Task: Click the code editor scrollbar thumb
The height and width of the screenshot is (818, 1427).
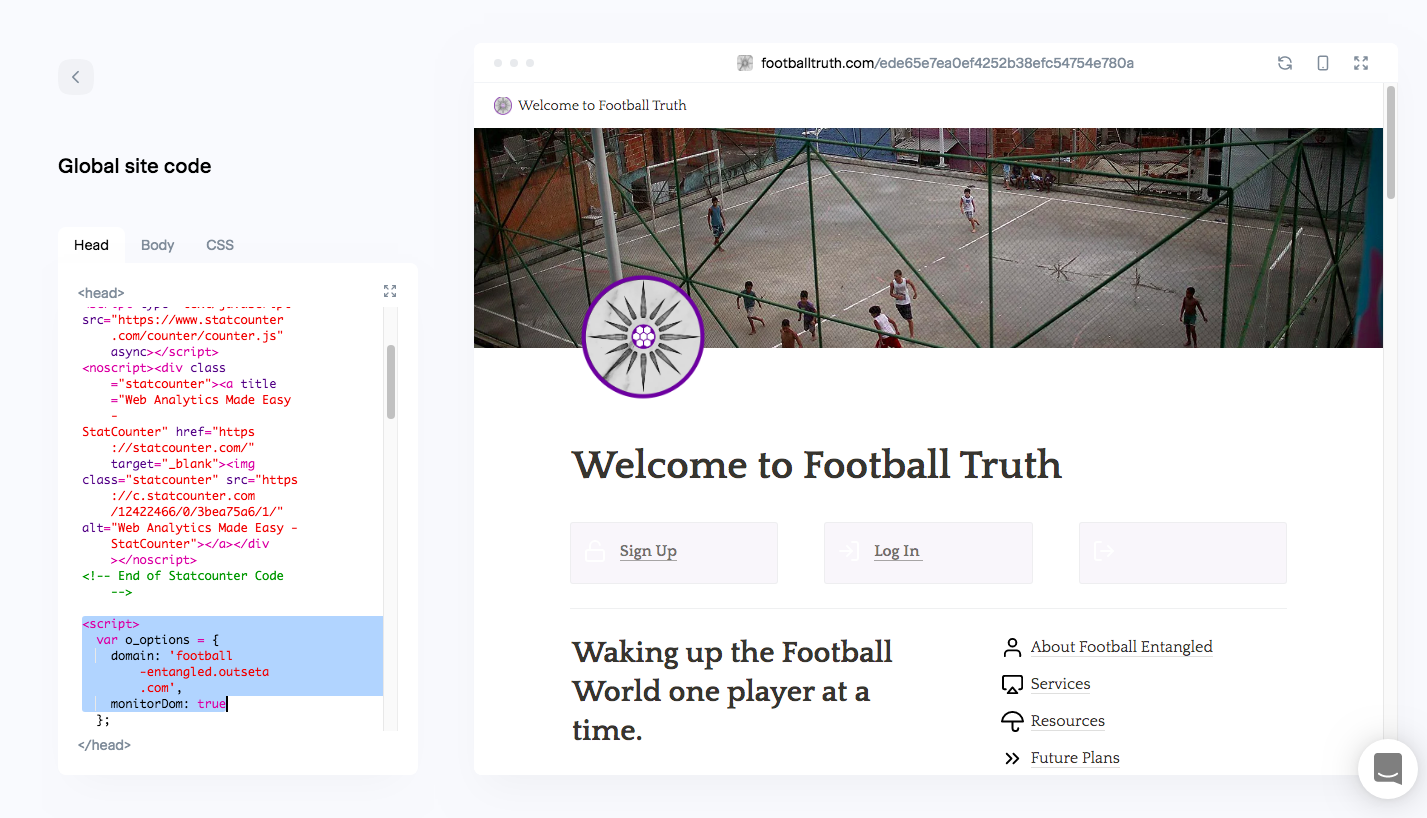Action: [x=391, y=382]
